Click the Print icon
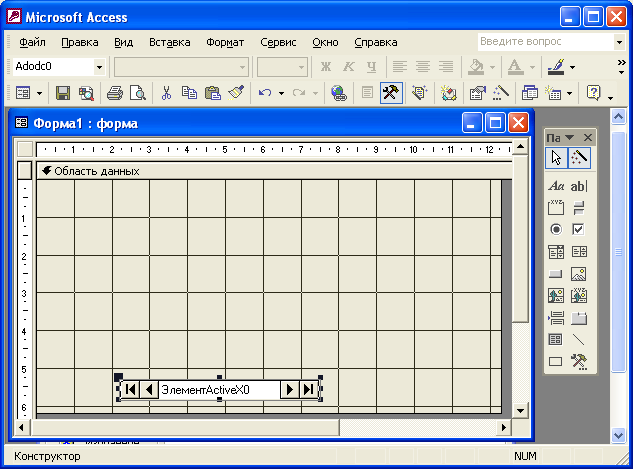This screenshot has width=633, height=469. click(115, 93)
